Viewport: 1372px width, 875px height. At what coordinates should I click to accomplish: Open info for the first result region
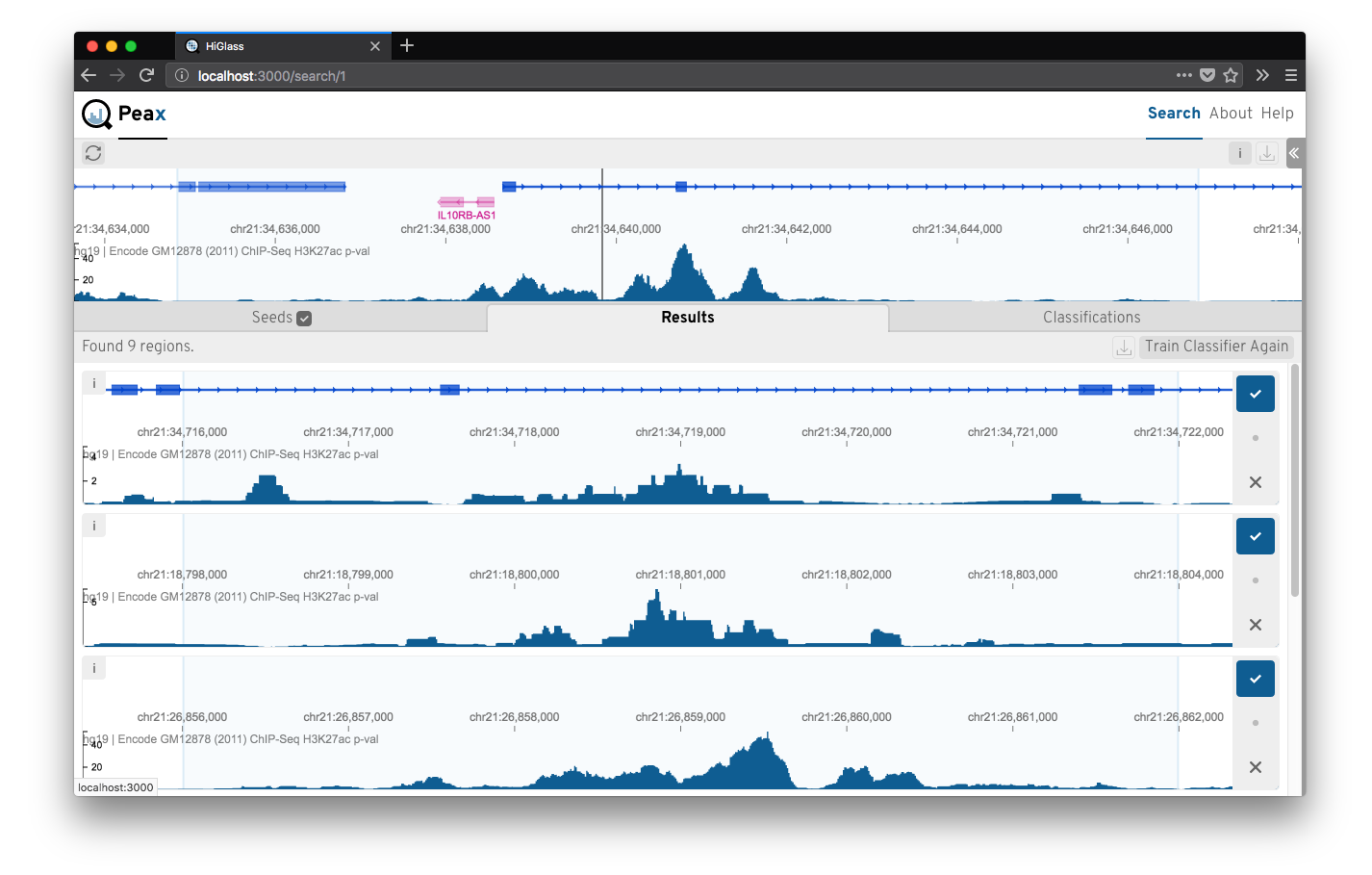pos(94,383)
